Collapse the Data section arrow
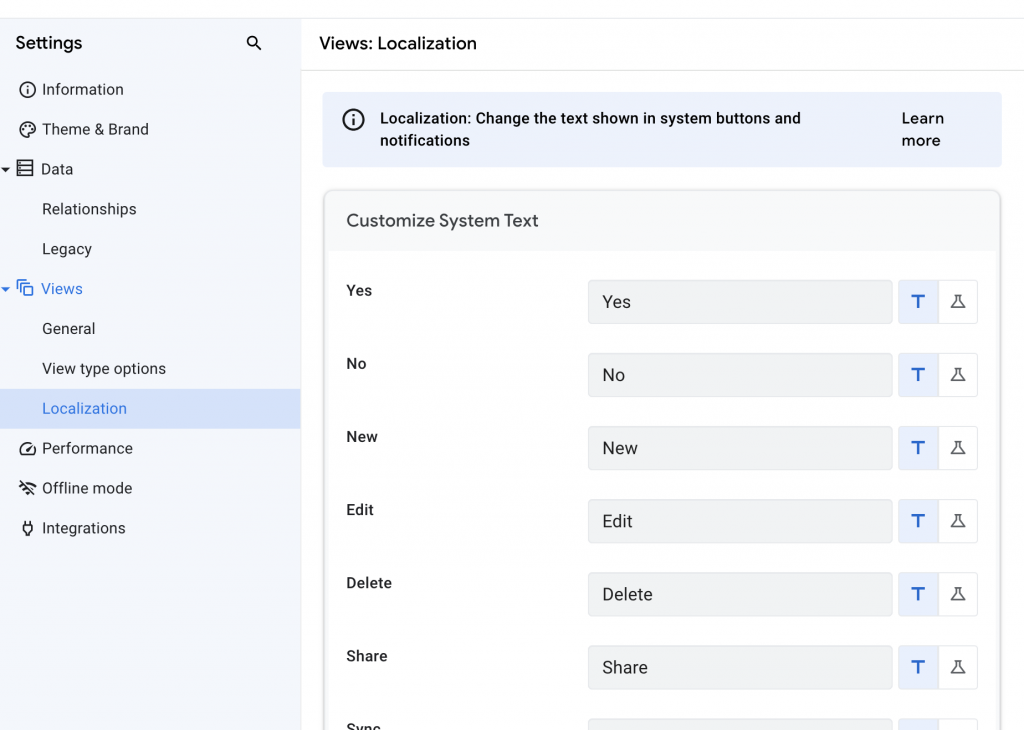1024x730 pixels. pos(6,170)
